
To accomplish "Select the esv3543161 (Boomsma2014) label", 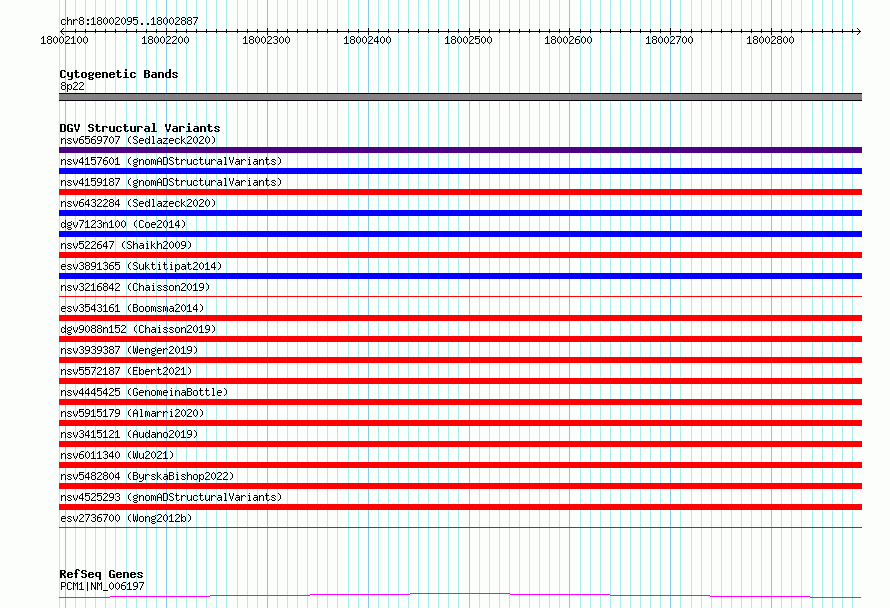I will tap(132, 308).
